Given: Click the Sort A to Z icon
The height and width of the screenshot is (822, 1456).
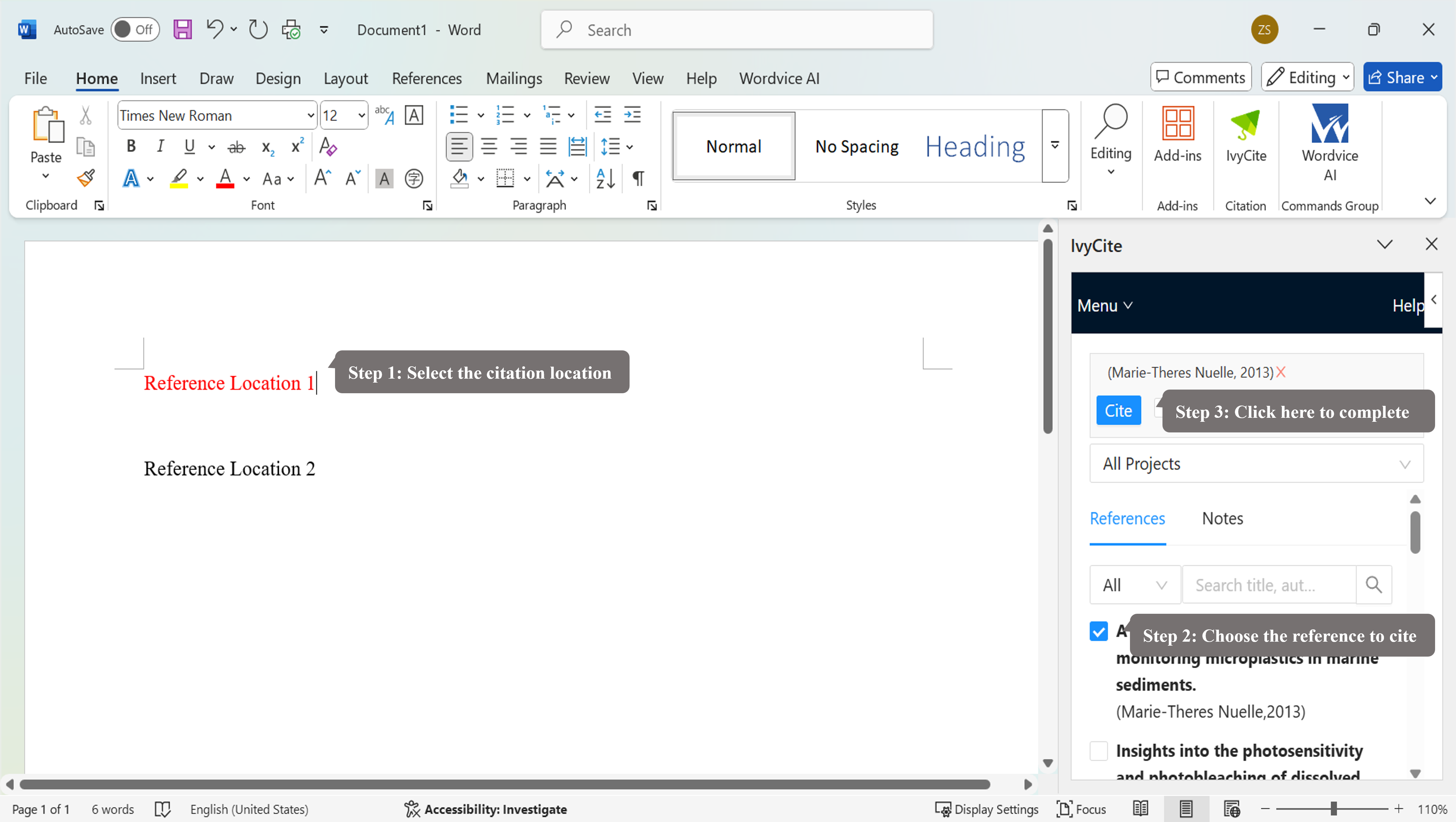Looking at the screenshot, I should click(605, 179).
